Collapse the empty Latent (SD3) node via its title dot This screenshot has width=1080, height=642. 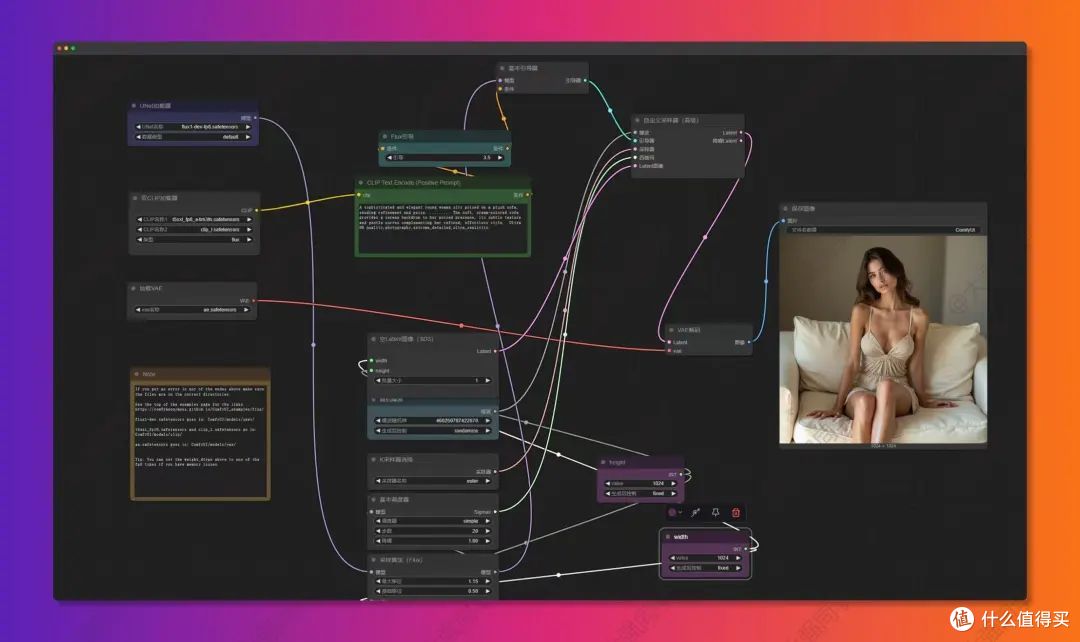[x=373, y=339]
